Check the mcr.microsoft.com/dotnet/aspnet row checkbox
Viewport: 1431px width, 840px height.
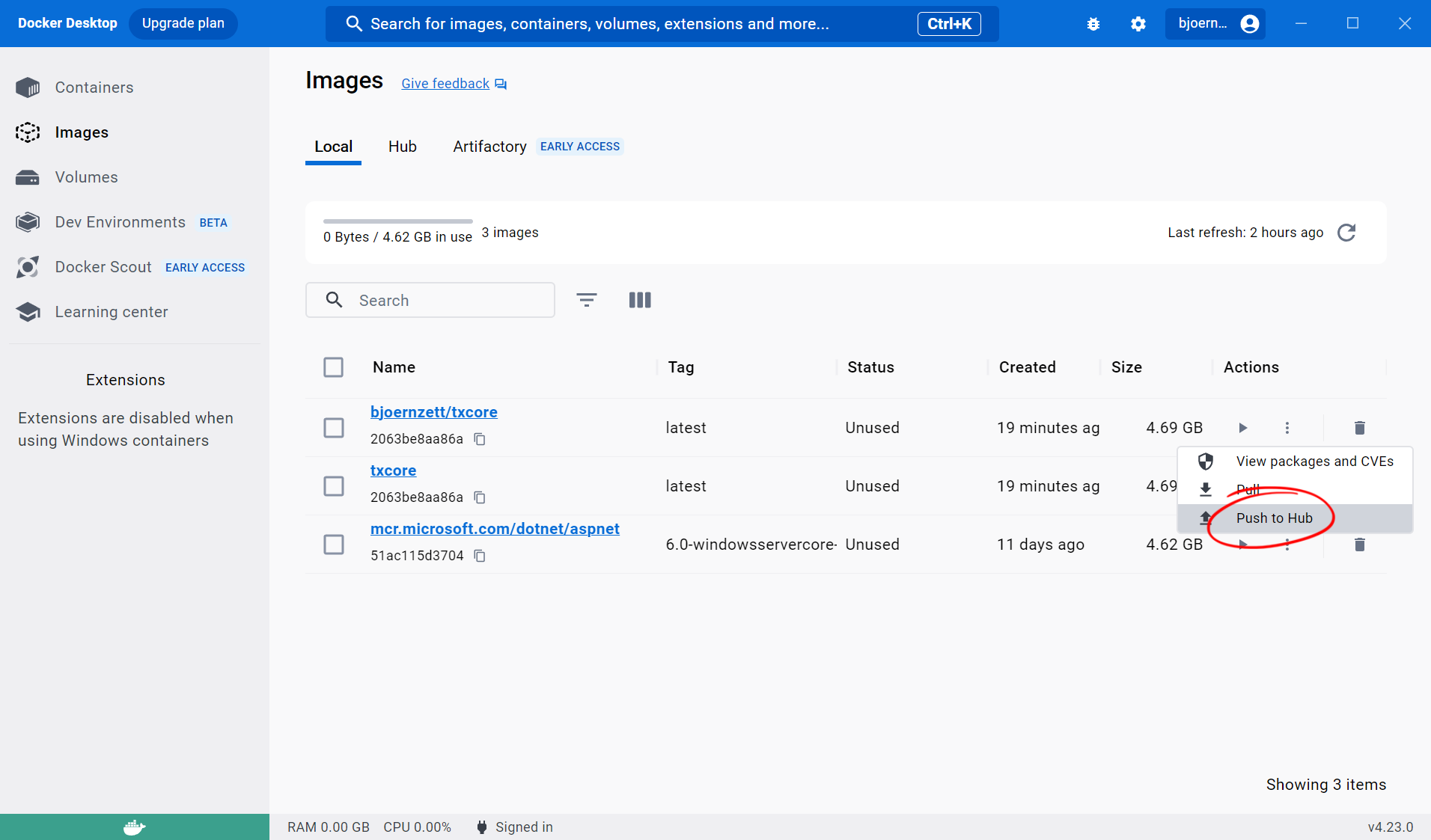point(333,545)
